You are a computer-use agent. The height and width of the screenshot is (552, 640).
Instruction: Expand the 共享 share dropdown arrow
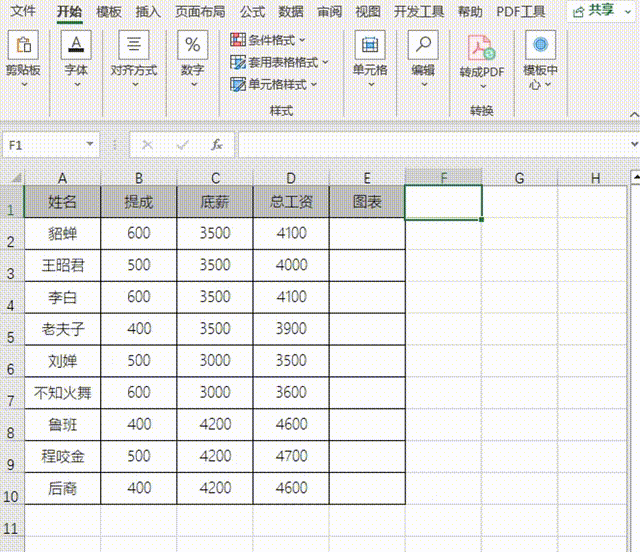click(628, 11)
